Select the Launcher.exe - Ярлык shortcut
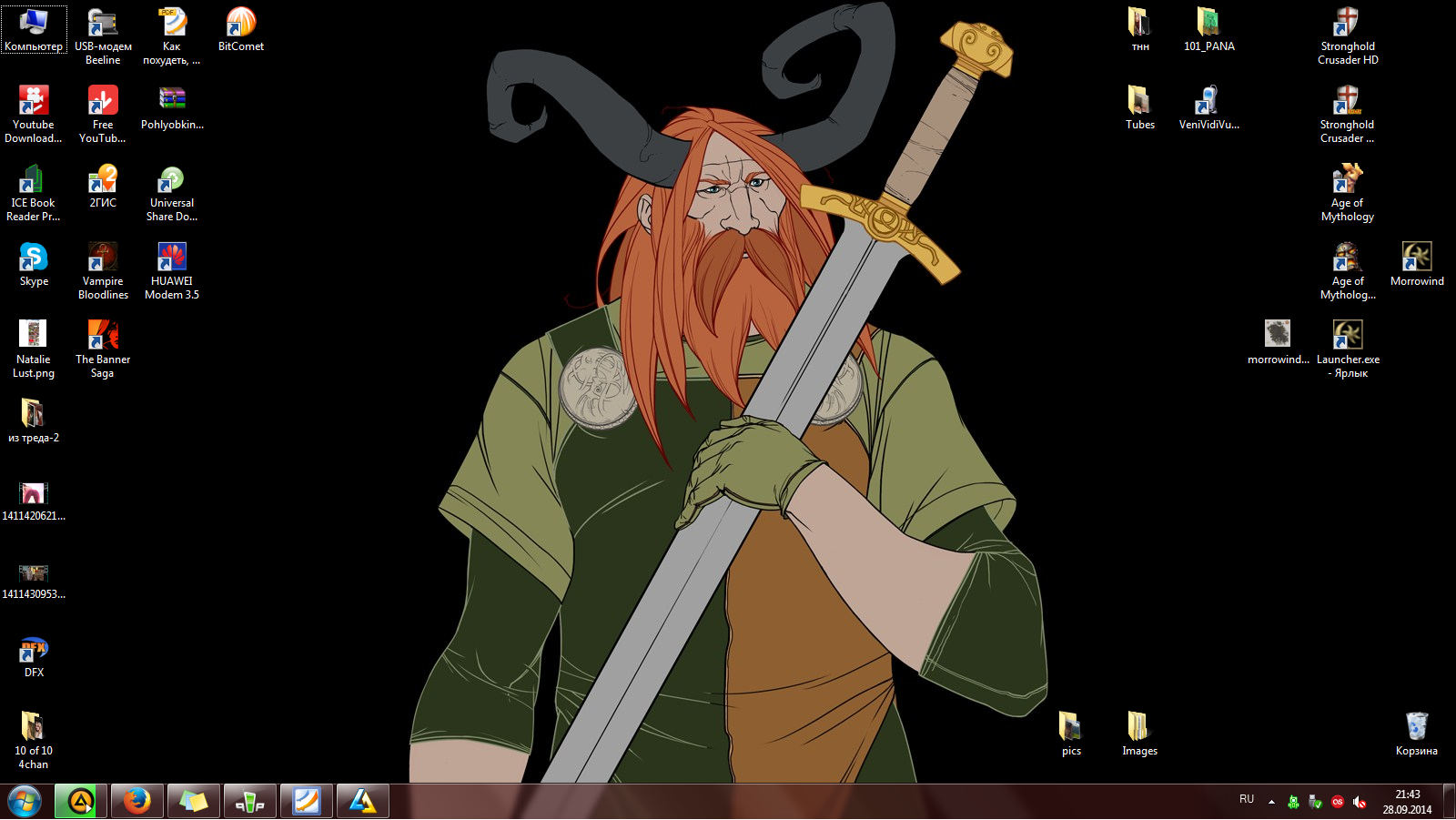1456x820 pixels. click(1348, 349)
